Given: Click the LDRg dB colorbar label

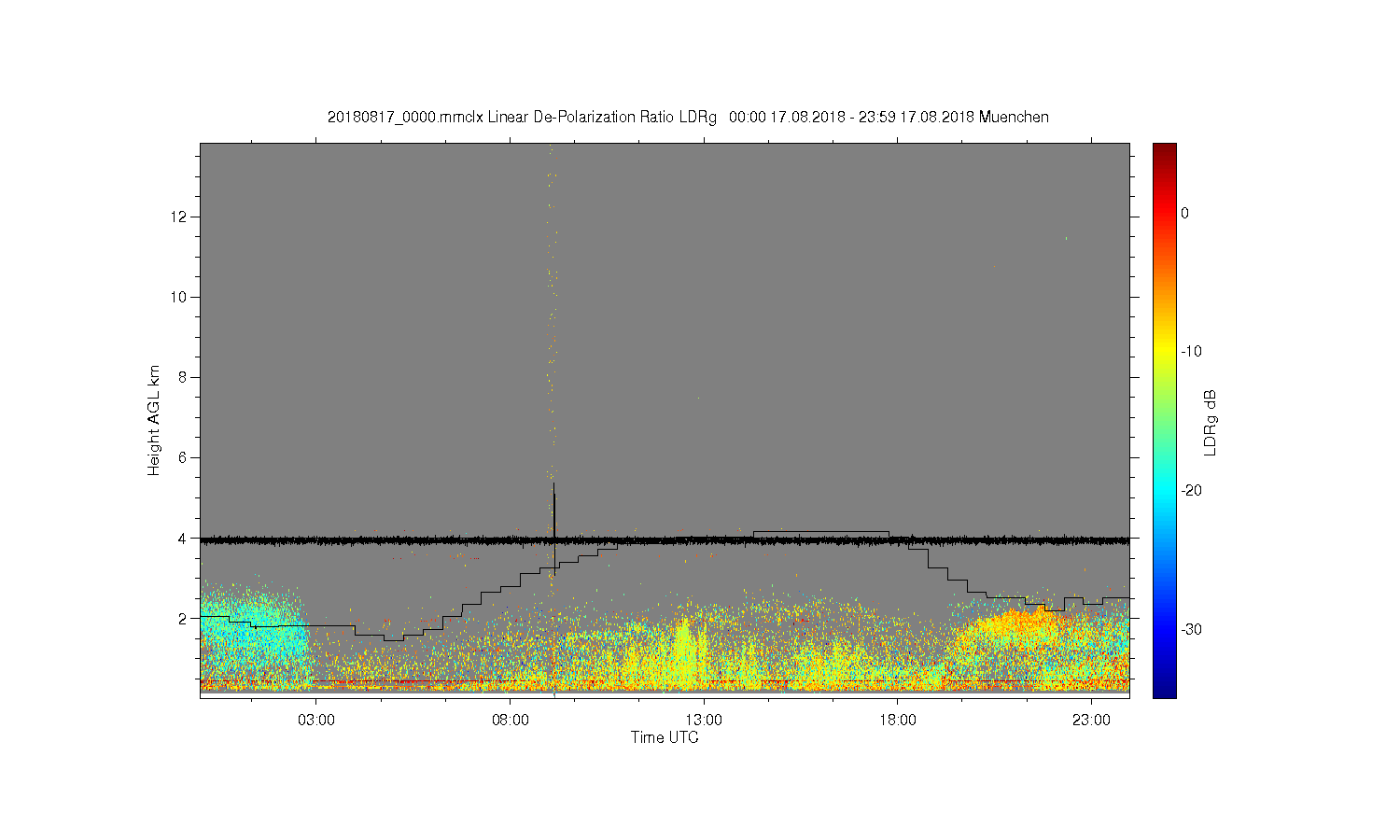Looking at the screenshot, I should [x=1211, y=422].
